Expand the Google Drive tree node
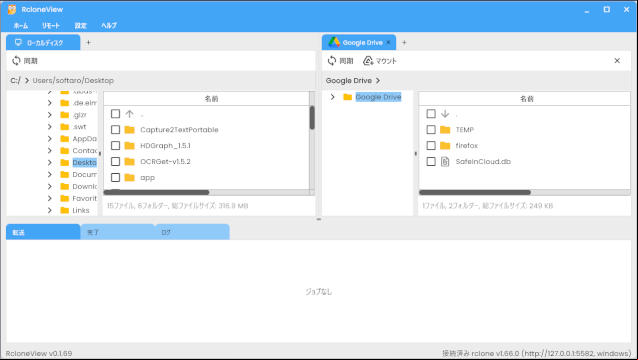The height and width of the screenshot is (360, 638). pos(332,97)
